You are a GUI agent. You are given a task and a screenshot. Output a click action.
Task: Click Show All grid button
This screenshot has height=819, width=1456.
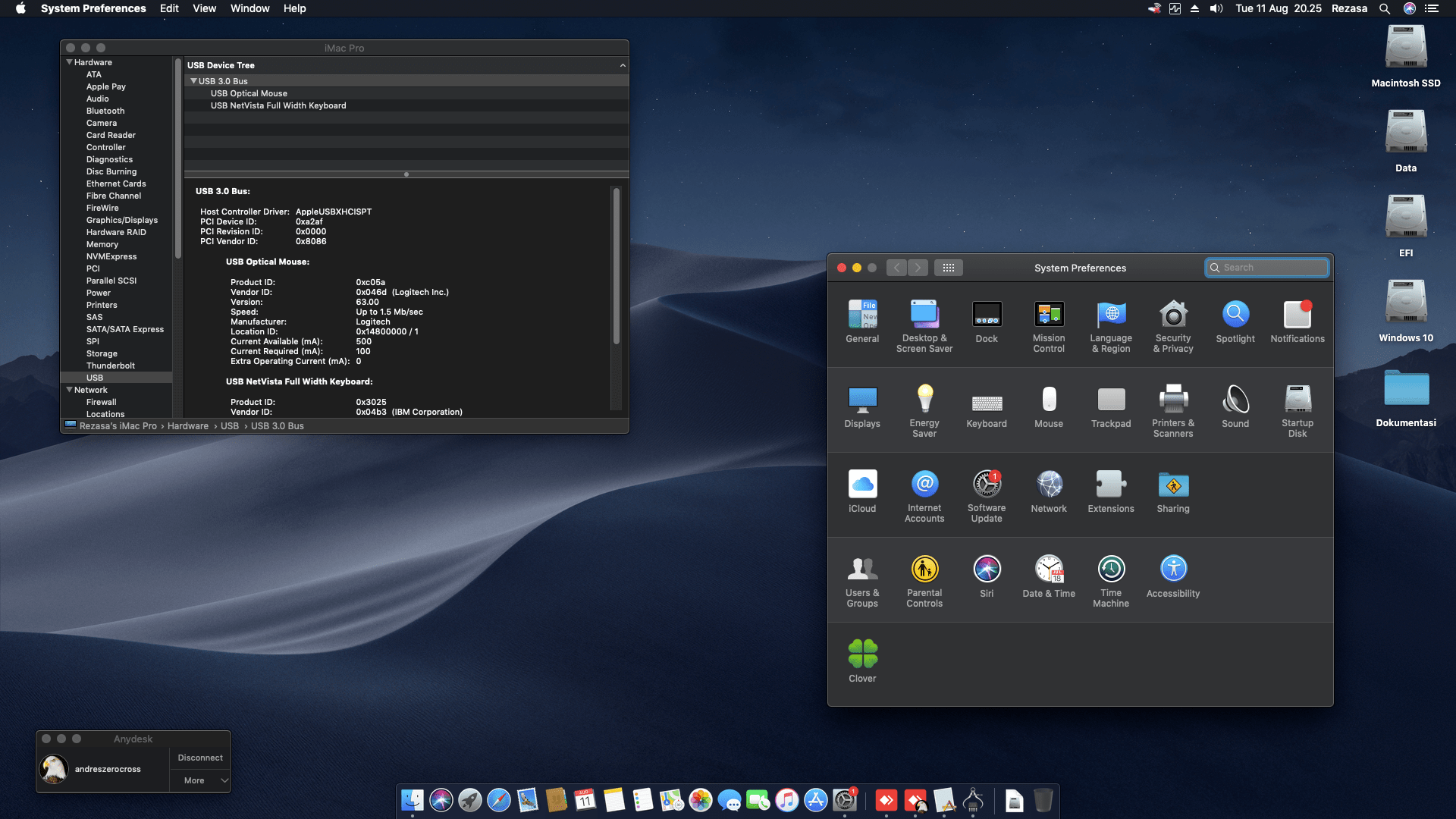click(x=948, y=268)
